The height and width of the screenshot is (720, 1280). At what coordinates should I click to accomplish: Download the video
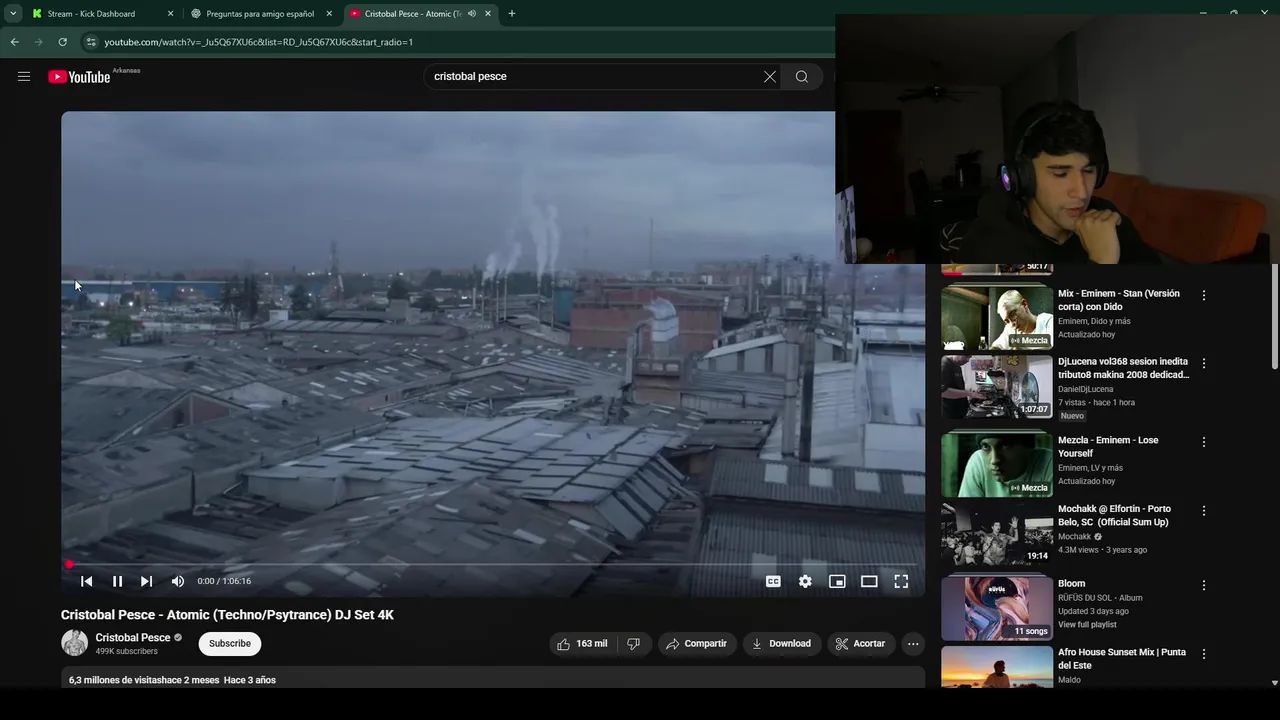(x=781, y=644)
